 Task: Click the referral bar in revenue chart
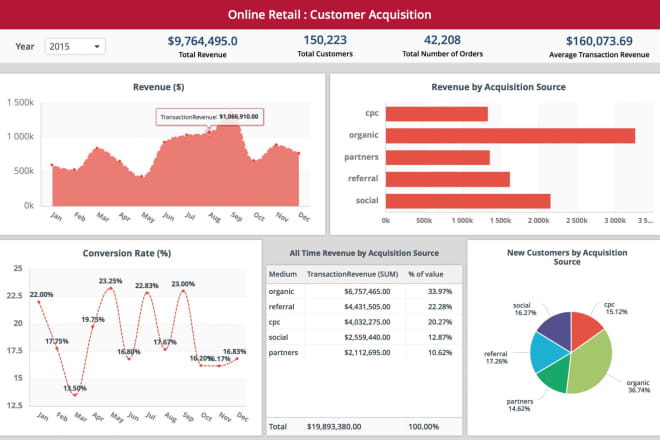pos(447,179)
